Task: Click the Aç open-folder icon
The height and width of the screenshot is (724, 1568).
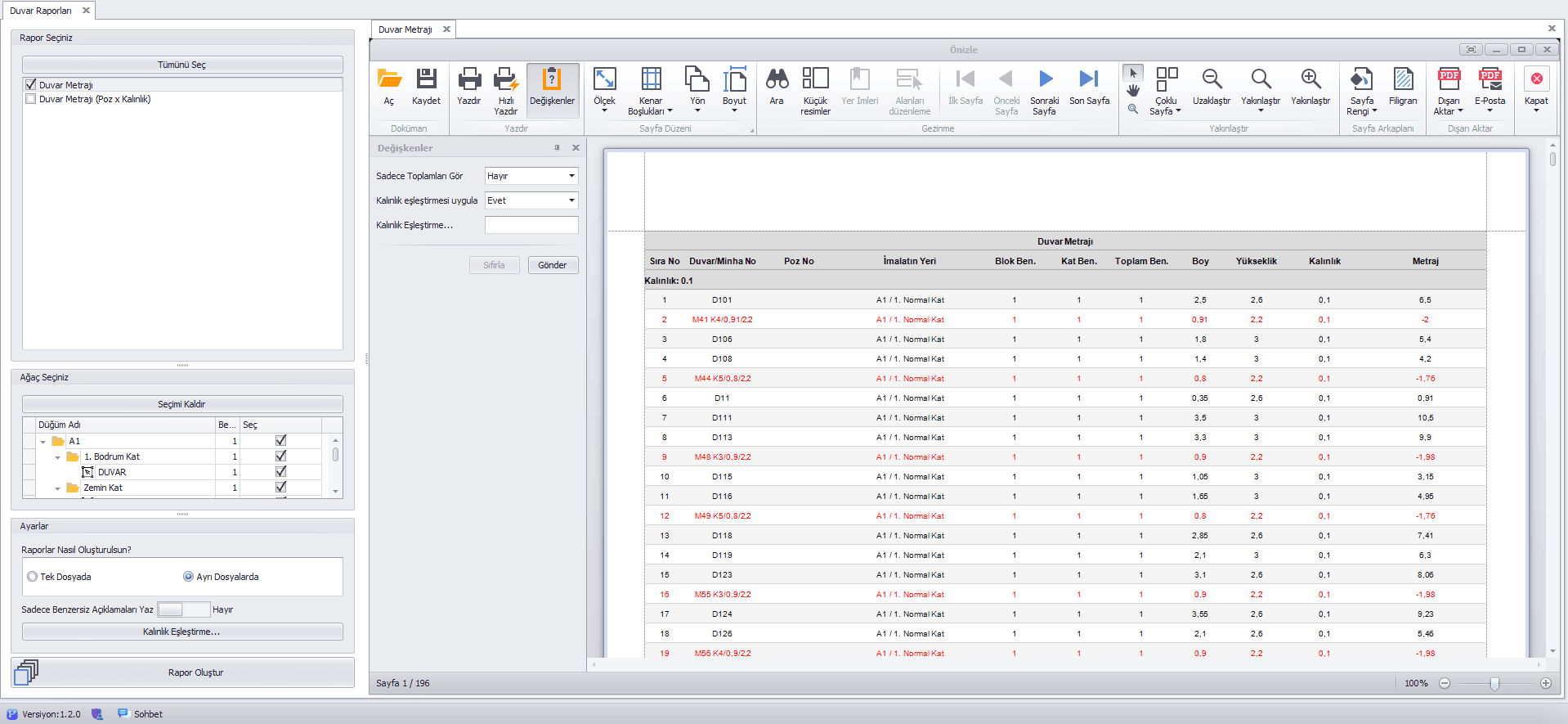Action: (x=389, y=79)
